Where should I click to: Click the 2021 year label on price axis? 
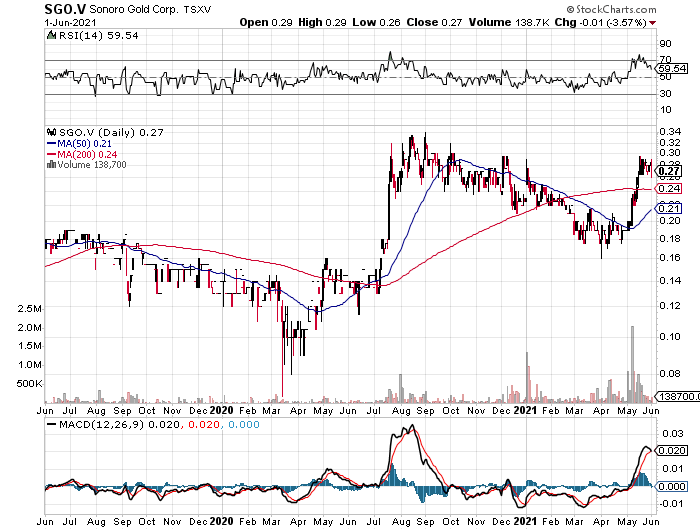point(525,410)
